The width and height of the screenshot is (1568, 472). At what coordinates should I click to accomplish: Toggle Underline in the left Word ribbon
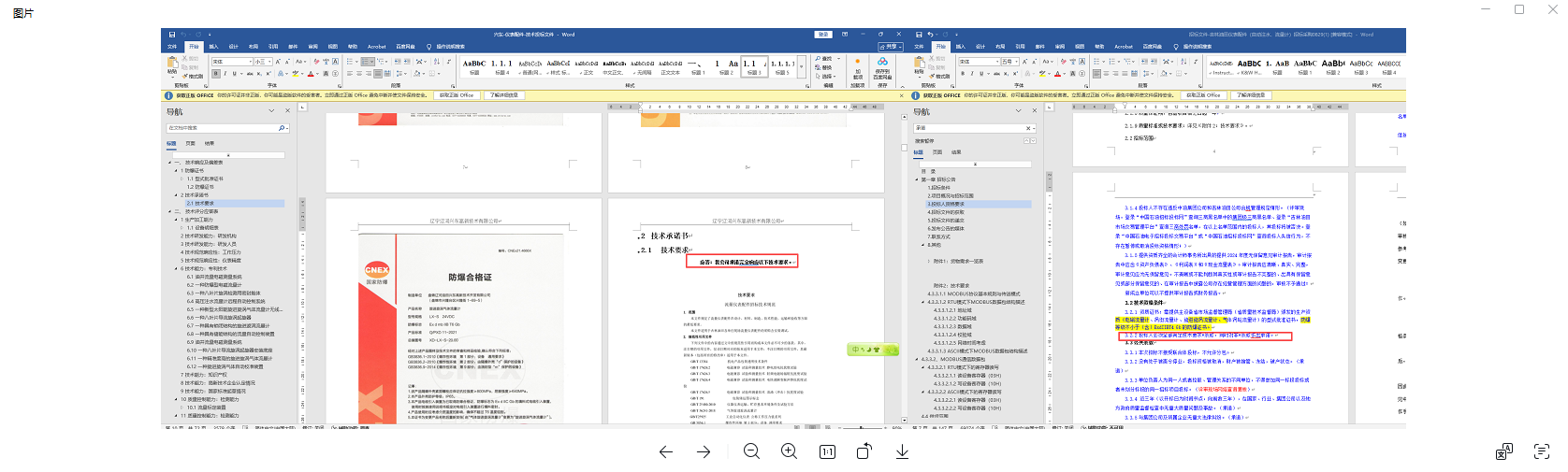click(x=236, y=74)
